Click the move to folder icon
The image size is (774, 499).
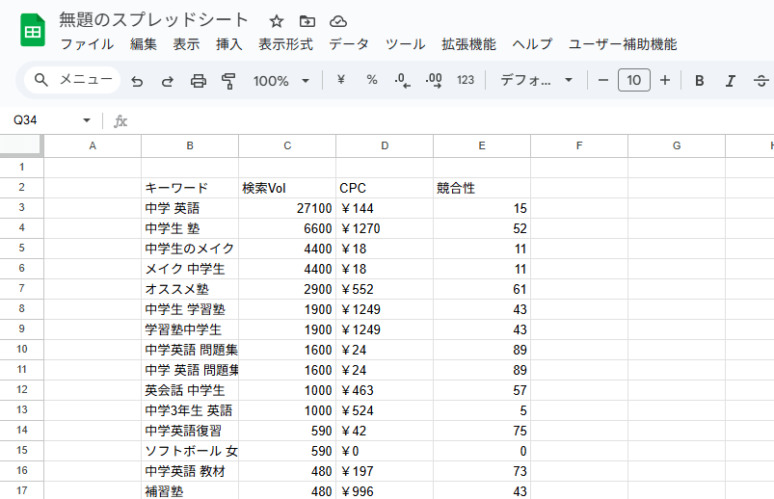coord(307,21)
